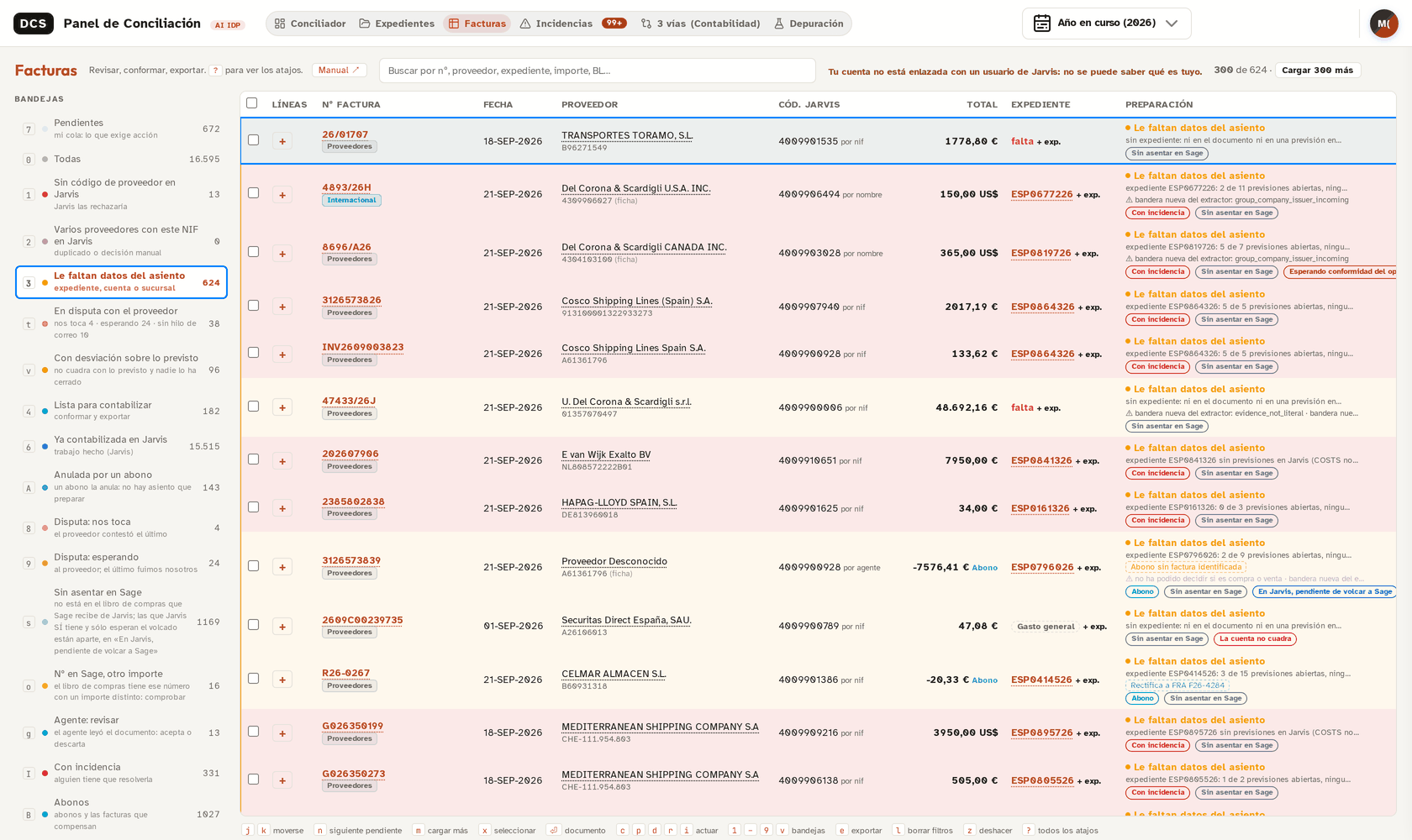Expand lines for invoice 8696/A26
1412x840 pixels.
tap(282, 254)
